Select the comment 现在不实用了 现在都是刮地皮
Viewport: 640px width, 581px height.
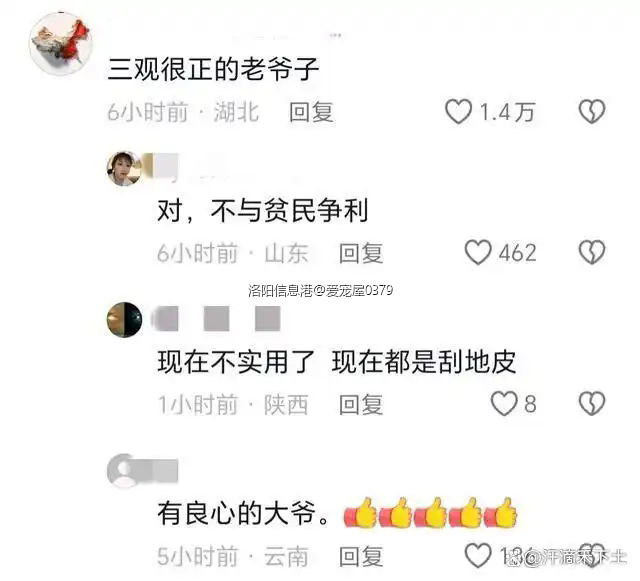coord(337,362)
